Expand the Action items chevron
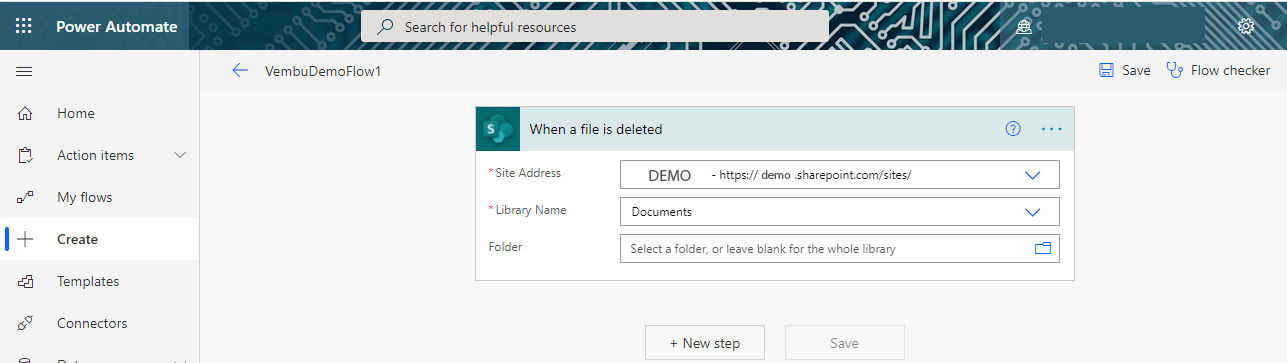1287x363 pixels. coord(181,155)
